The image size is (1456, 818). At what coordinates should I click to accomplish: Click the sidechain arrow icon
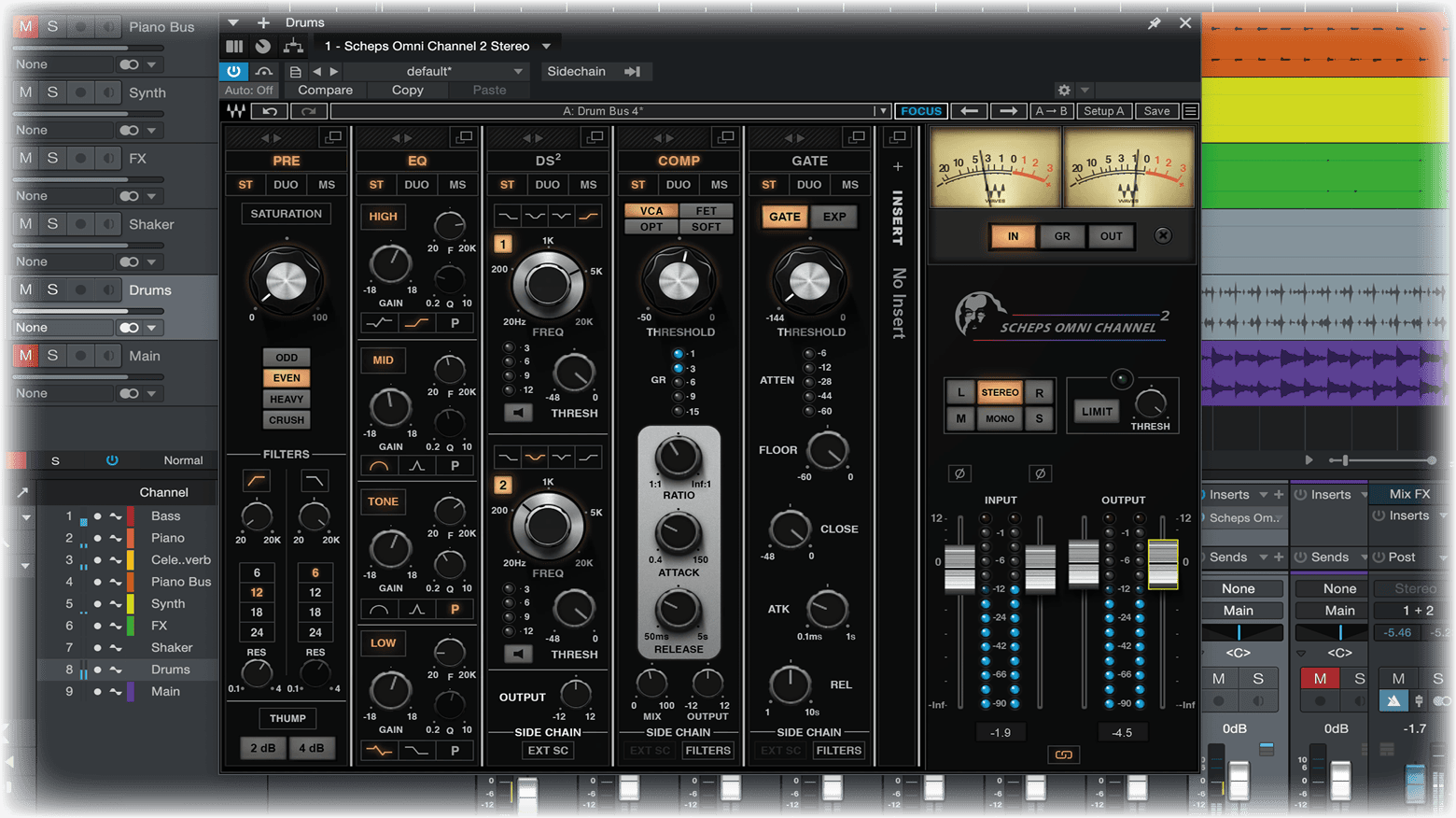tap(632, 71)
